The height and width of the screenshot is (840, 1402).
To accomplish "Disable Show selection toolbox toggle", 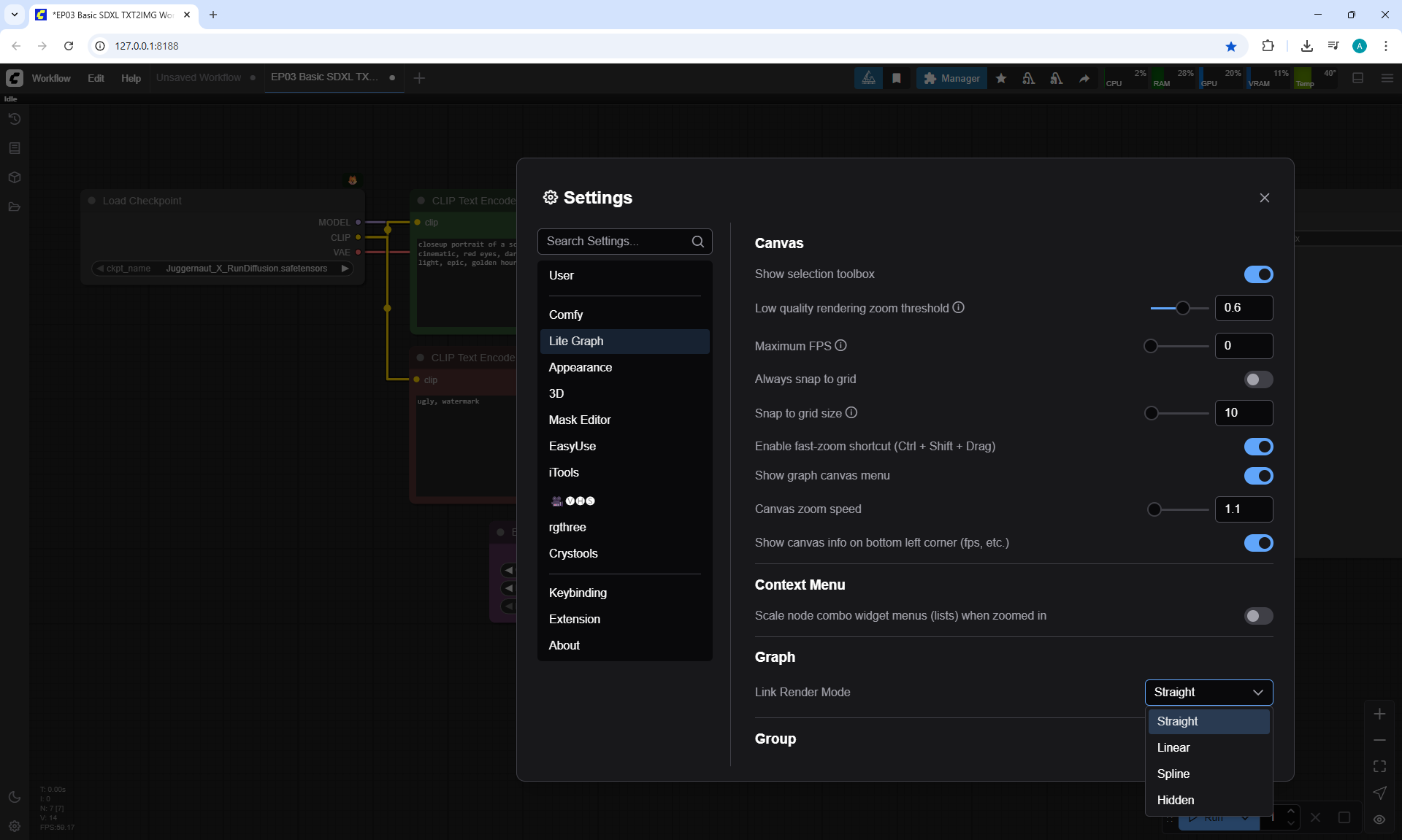I will click(x=1257, y=274).
